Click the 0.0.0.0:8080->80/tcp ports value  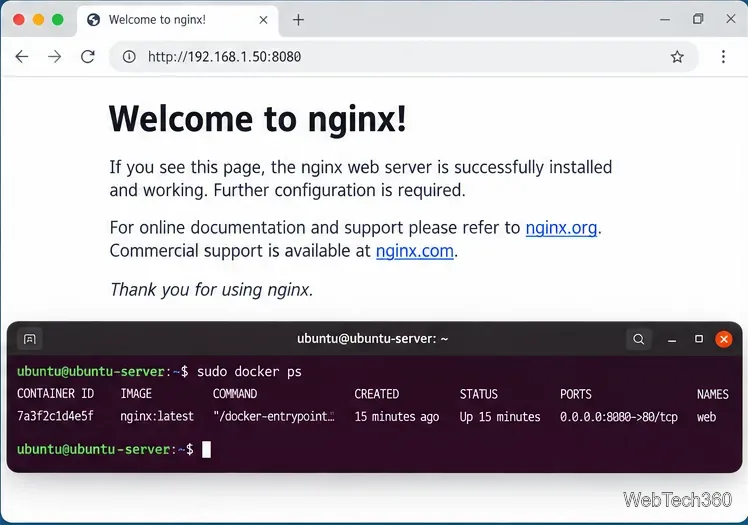pos(619,417)
